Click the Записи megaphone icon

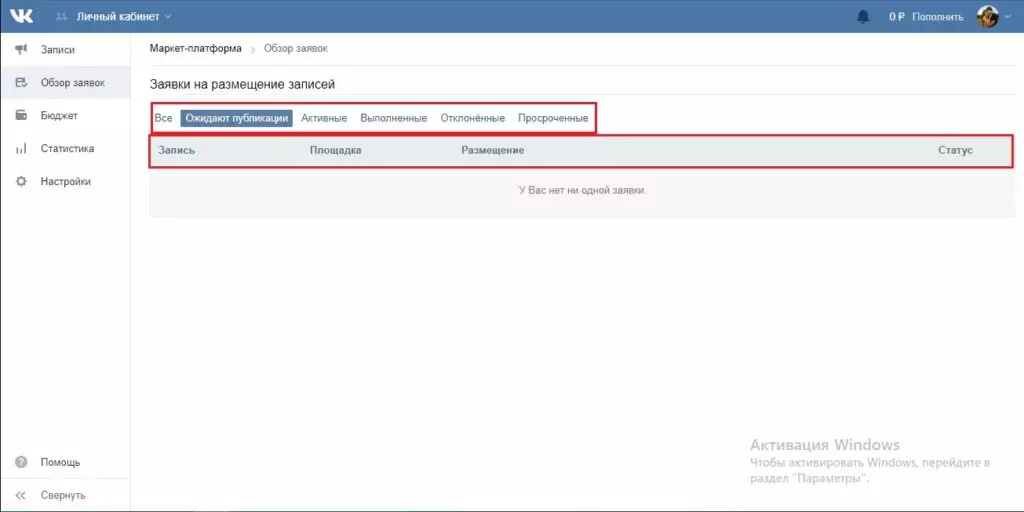point(21,50)
